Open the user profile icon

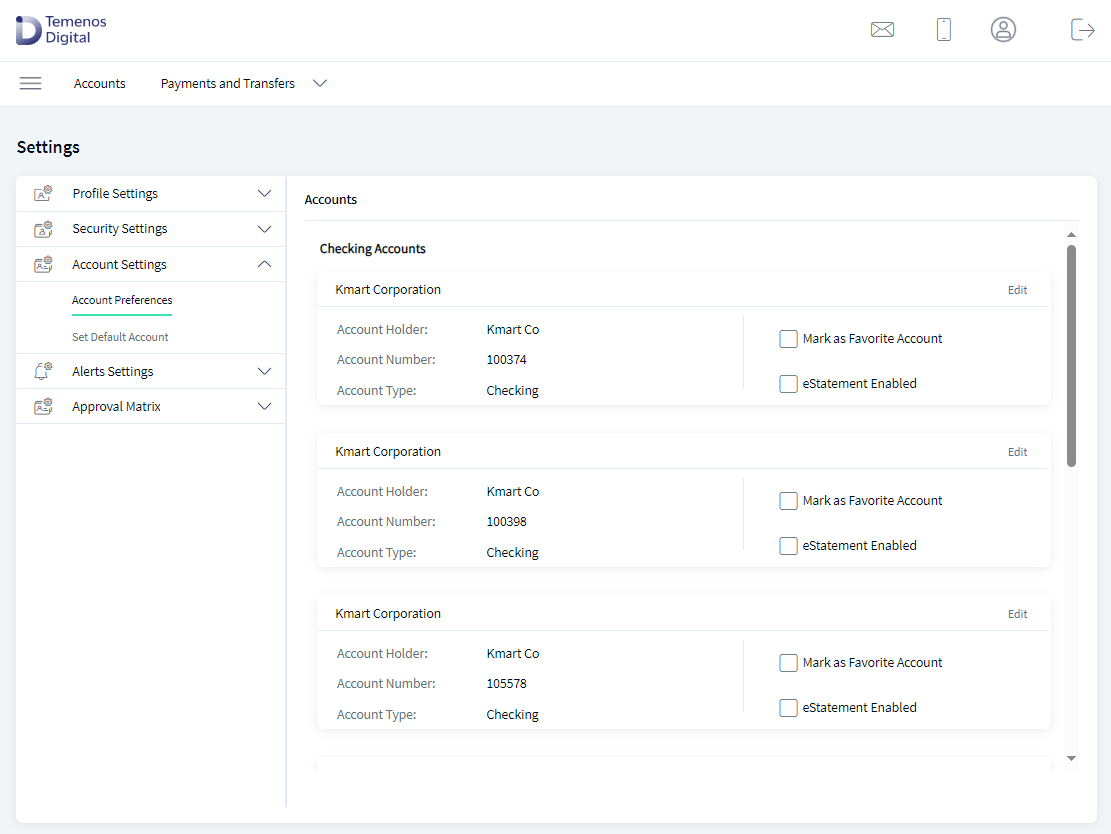pyautogui.click(x=1003, y=30)
